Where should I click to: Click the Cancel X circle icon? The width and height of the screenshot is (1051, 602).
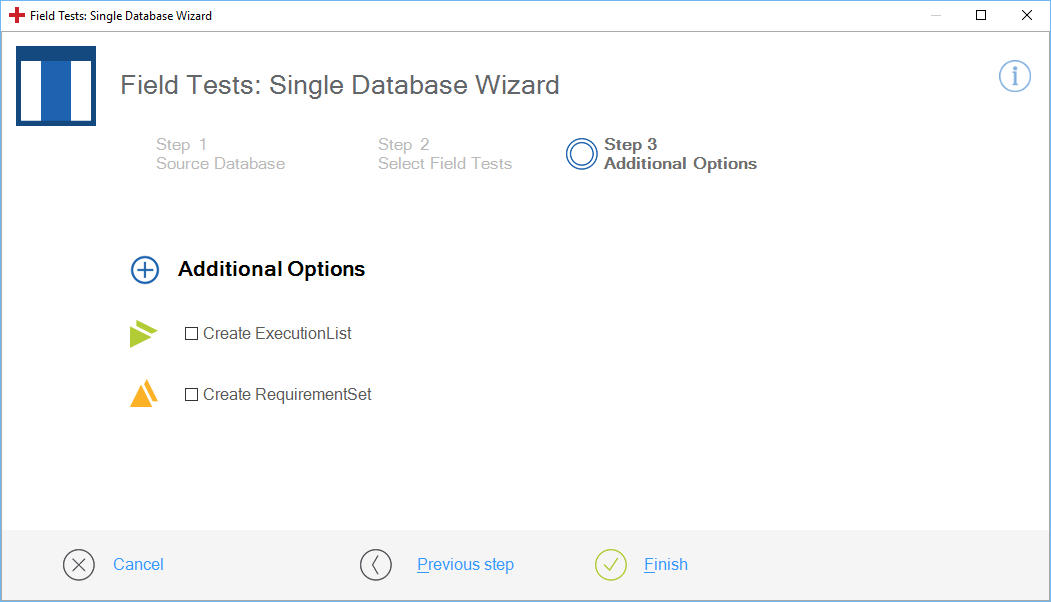point(79,565)
